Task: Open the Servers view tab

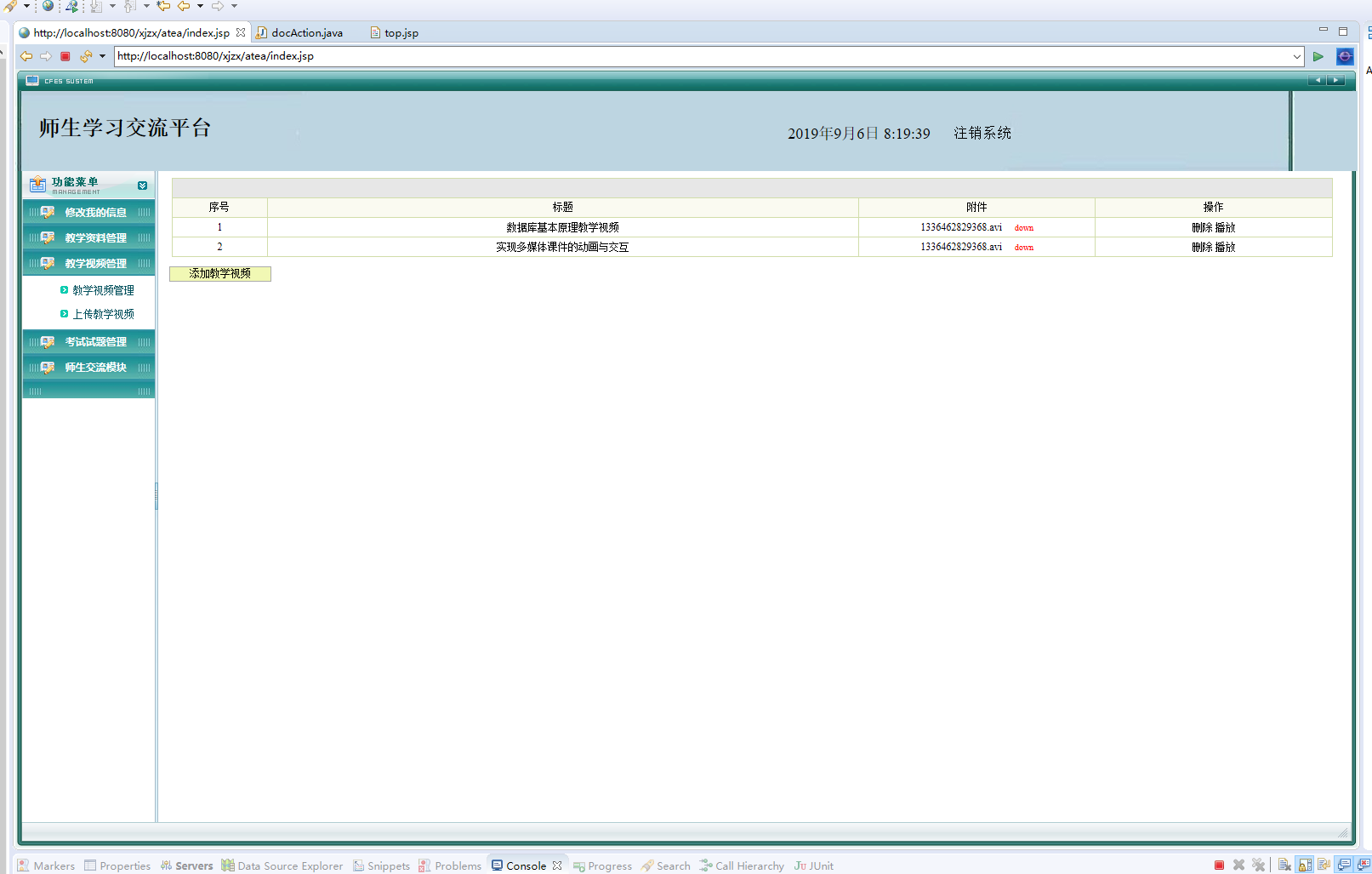Action: (193, 865)
